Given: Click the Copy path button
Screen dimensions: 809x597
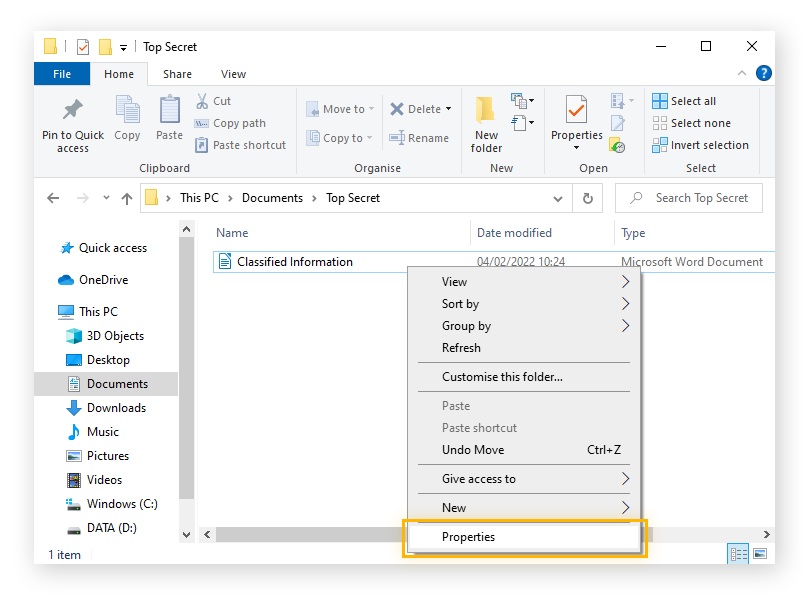Looking at the screenshot, I should [230, 123].
